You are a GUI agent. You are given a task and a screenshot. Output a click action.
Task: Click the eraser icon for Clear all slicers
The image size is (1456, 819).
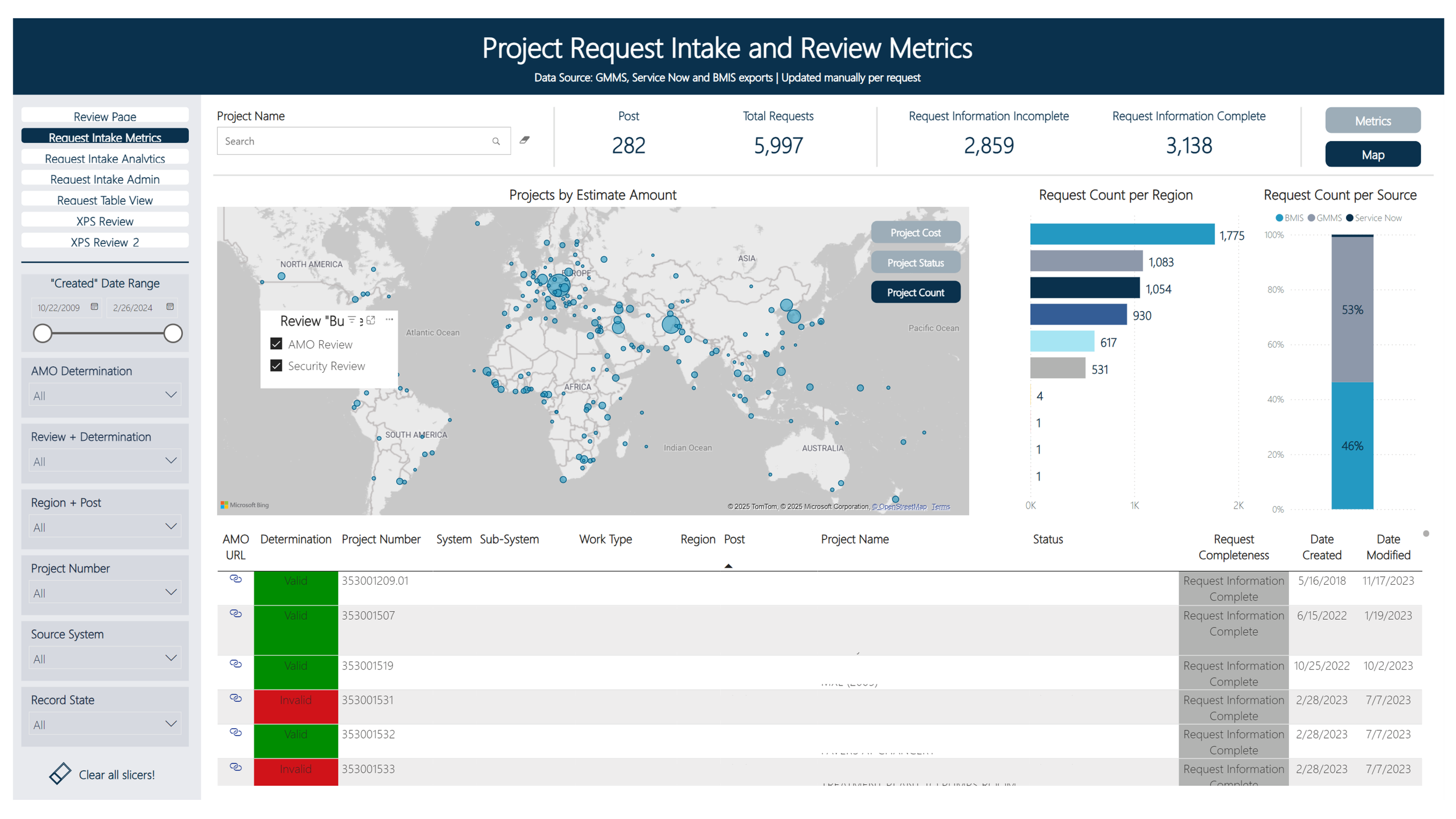point(60,774)
